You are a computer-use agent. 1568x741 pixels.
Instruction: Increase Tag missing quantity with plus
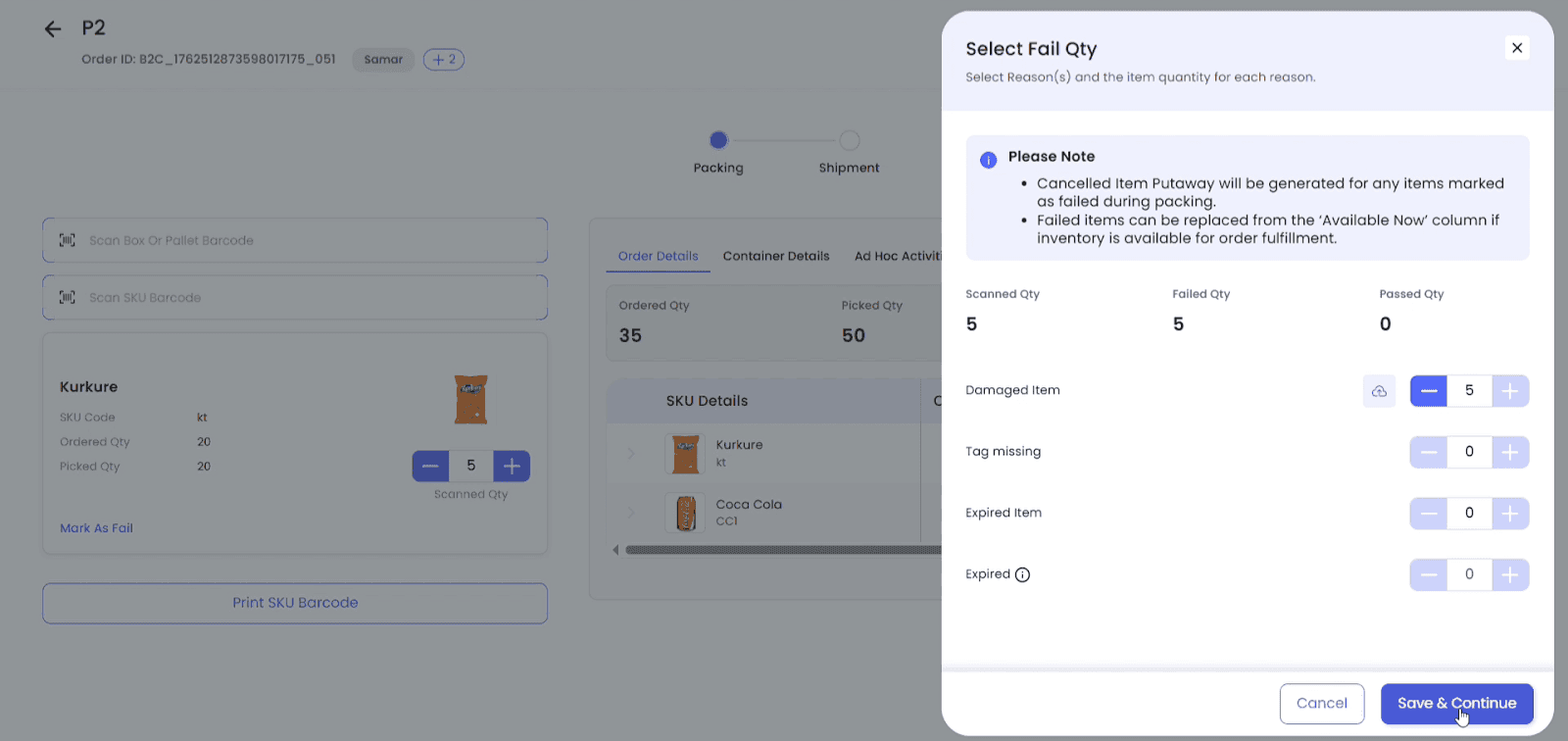click(1510, 452)
